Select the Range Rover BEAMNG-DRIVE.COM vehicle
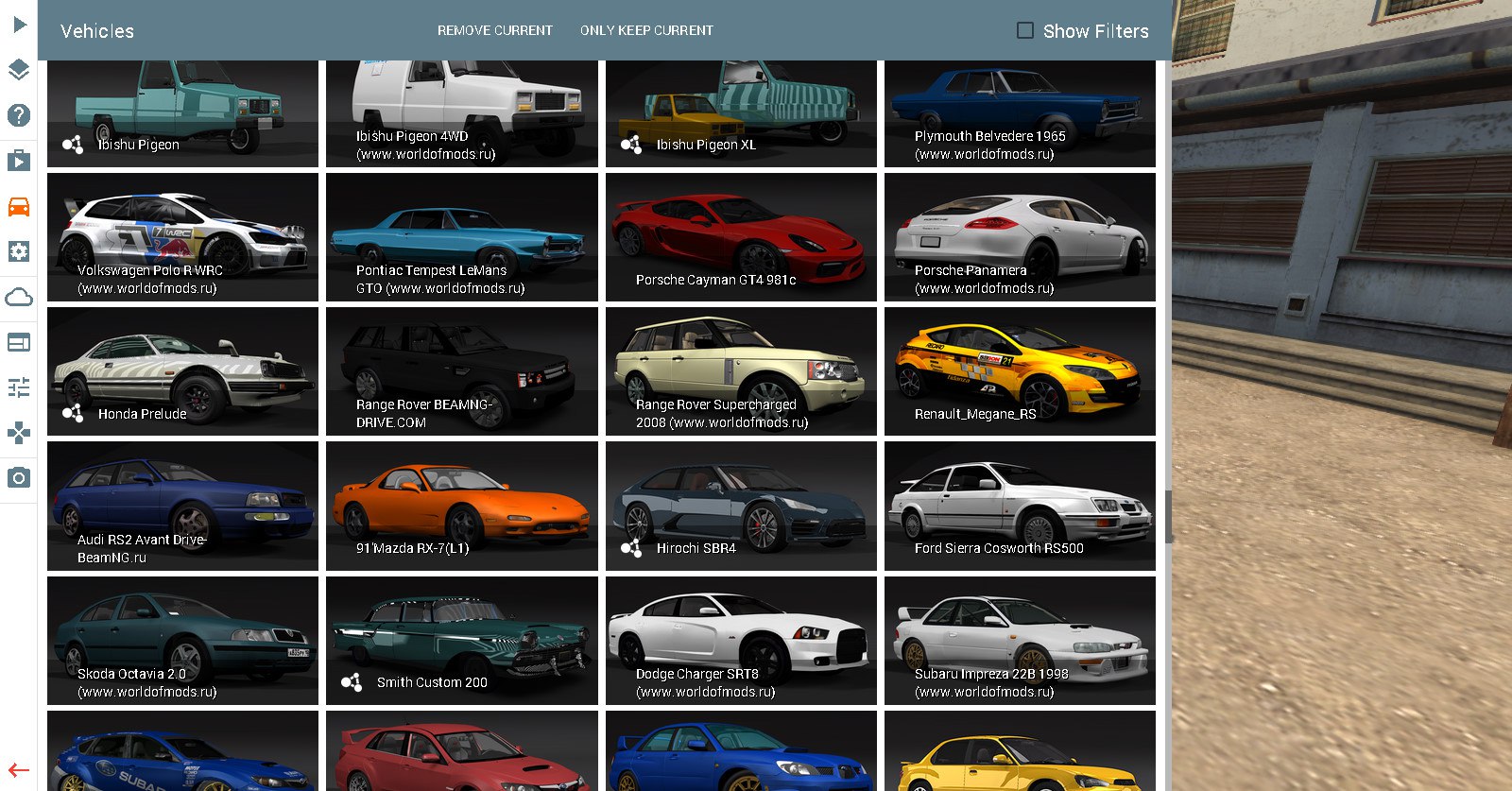The height and width of the screenshot is (791, 1512). [x=462, y=371]
